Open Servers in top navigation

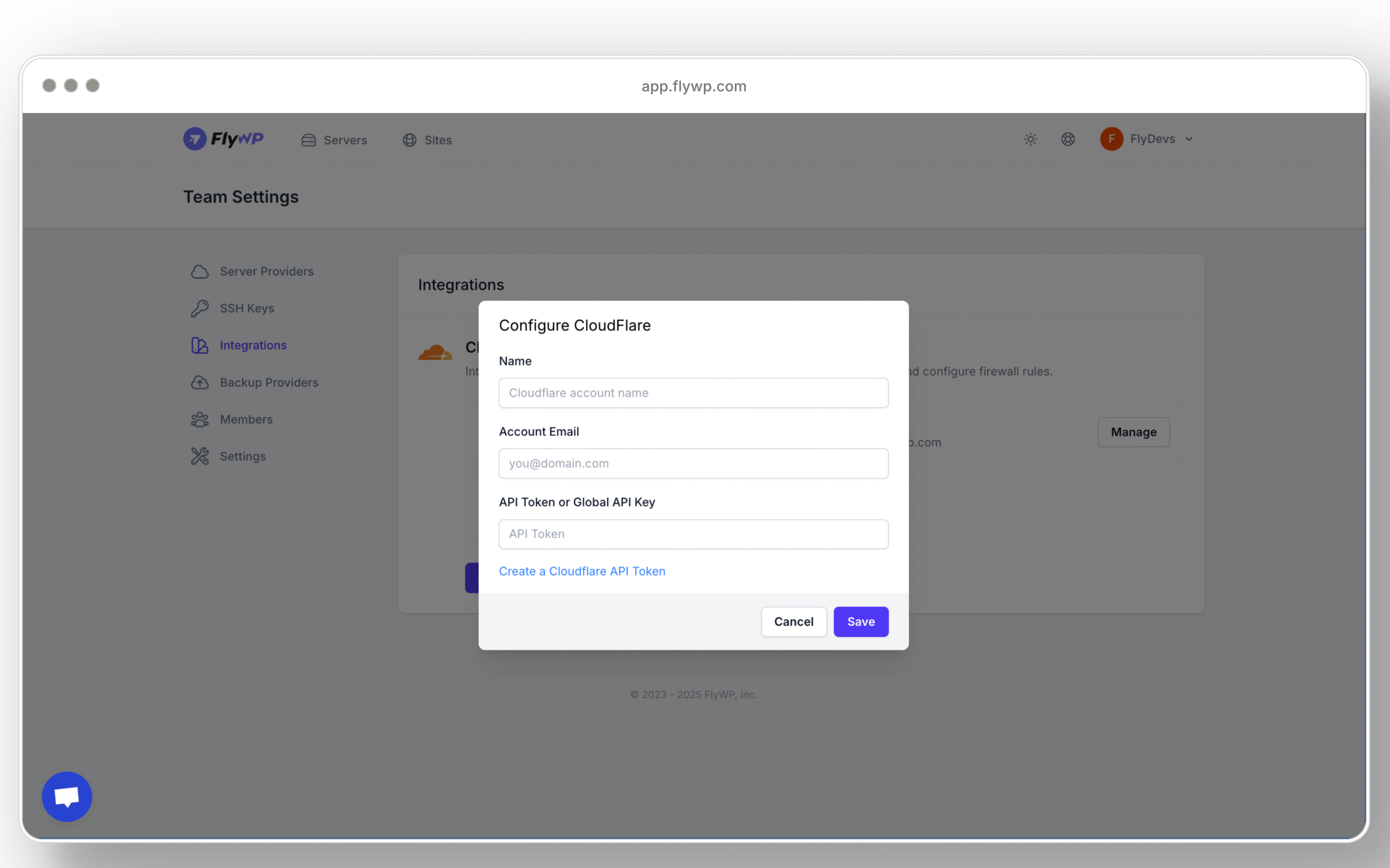tap(334, 140)
